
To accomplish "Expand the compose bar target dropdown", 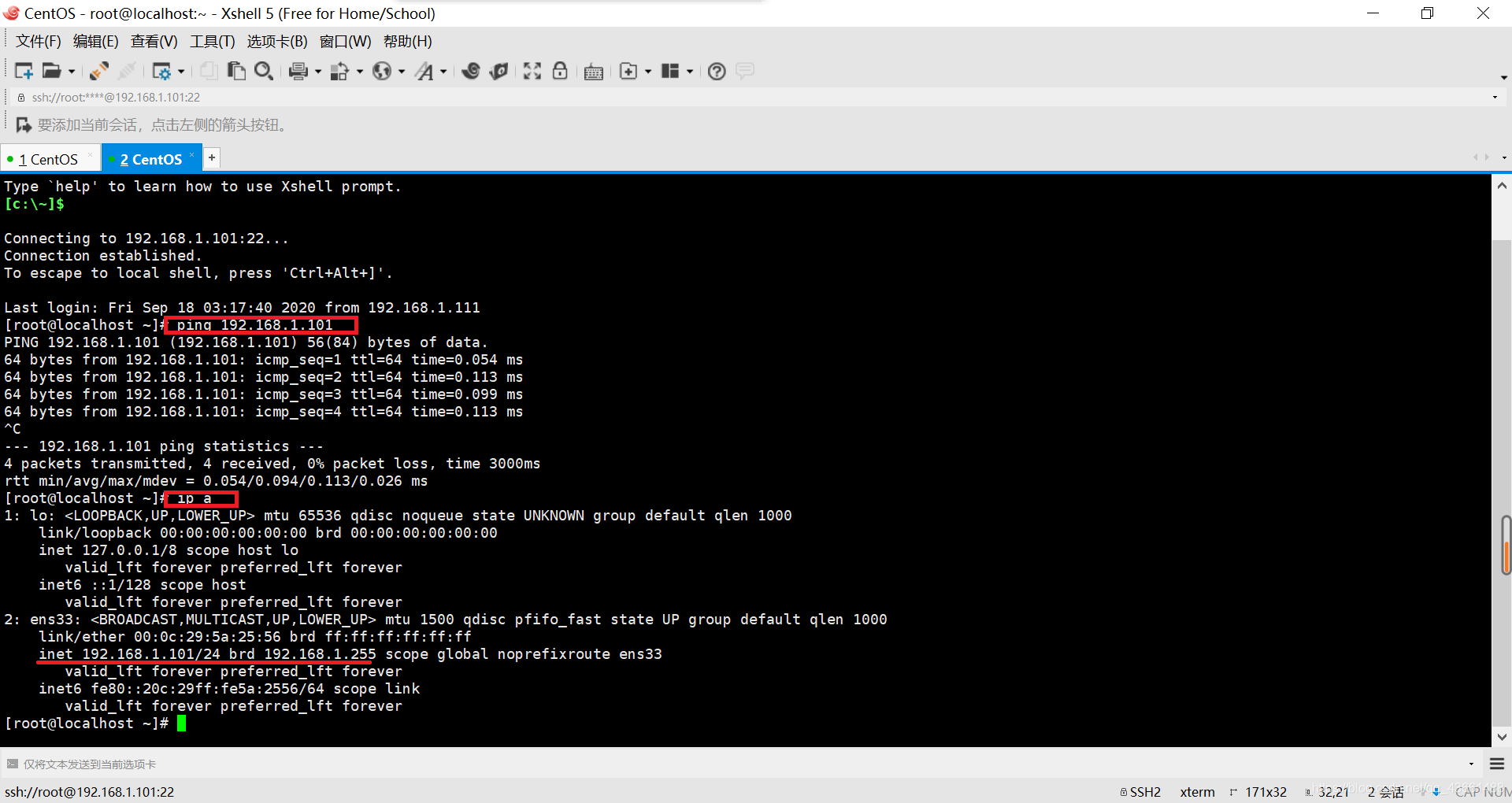I will coord(1471,764).
